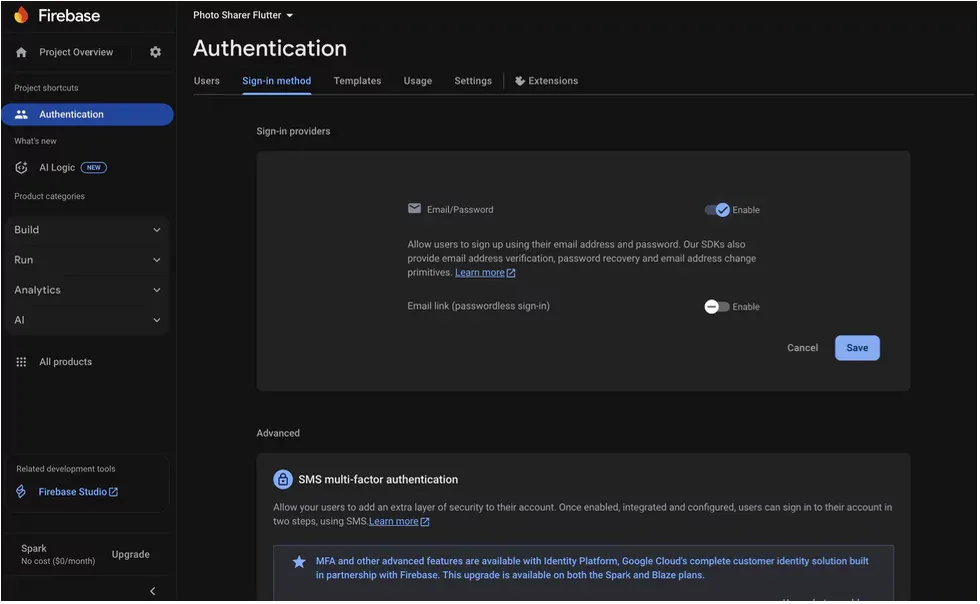Click external-link icon after email Learn more
The image size is (980, 604).
point(511,273)
